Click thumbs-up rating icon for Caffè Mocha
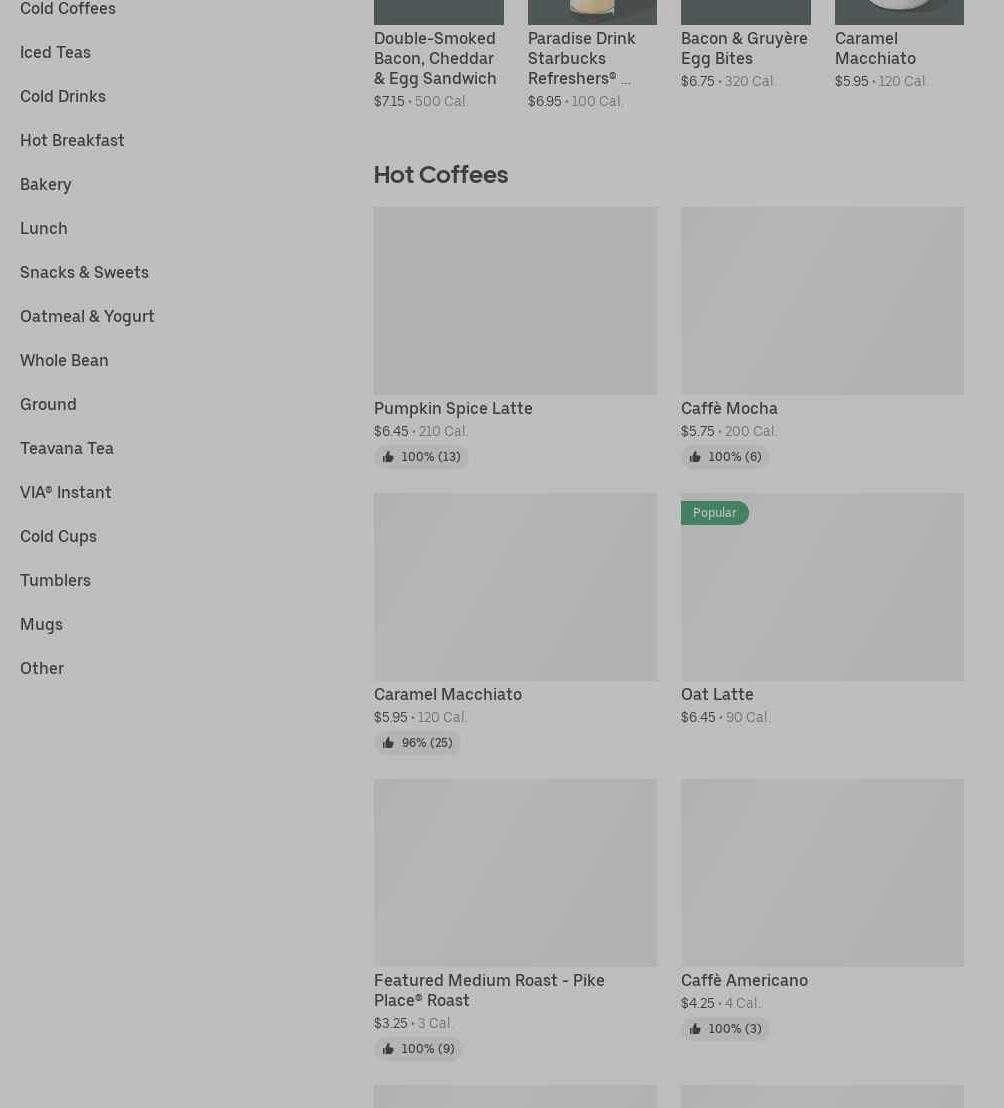This screenshot has width=1004, height=1108. pos(695,457)
